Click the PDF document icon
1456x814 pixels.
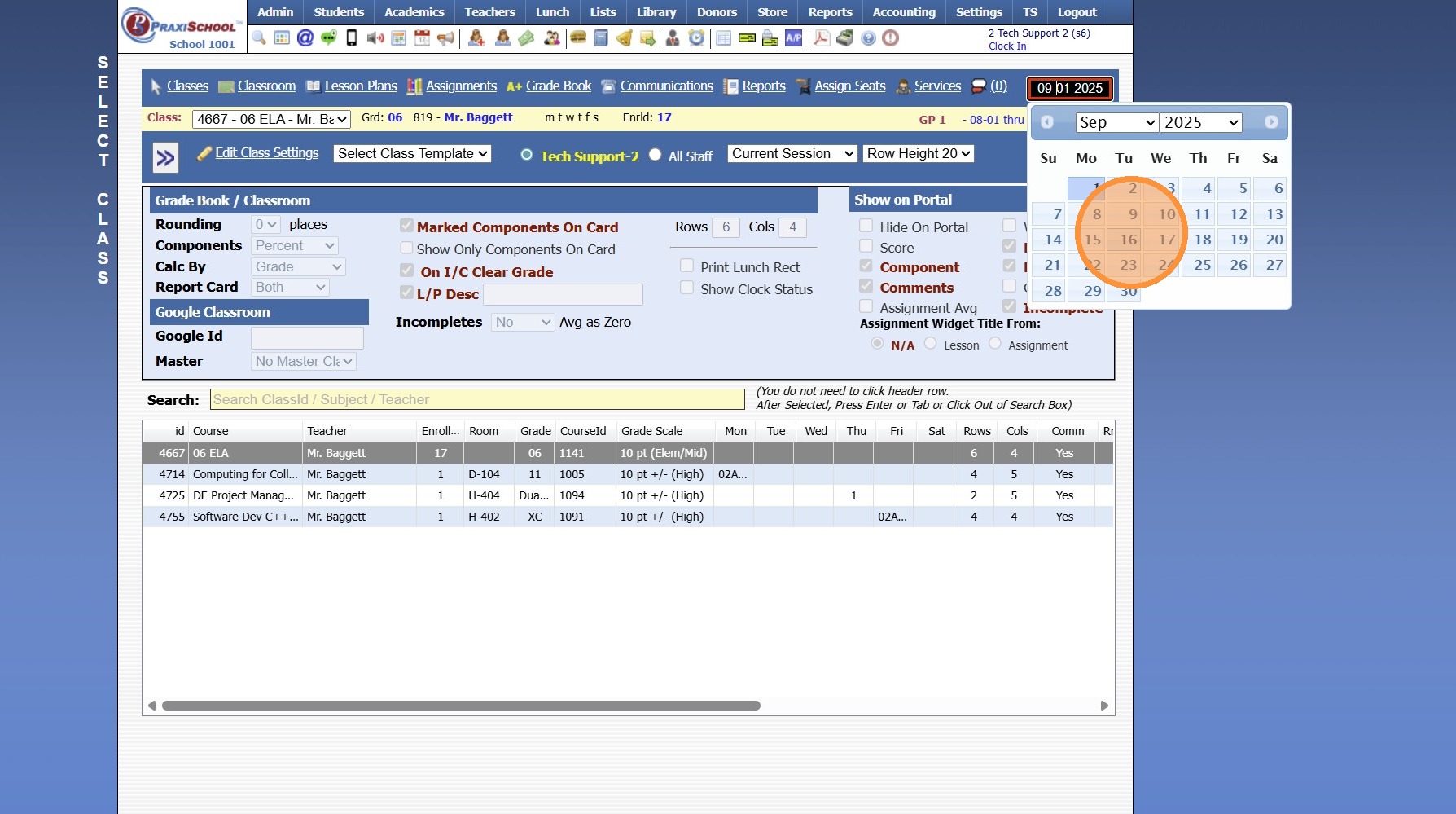tap(822, 38)
